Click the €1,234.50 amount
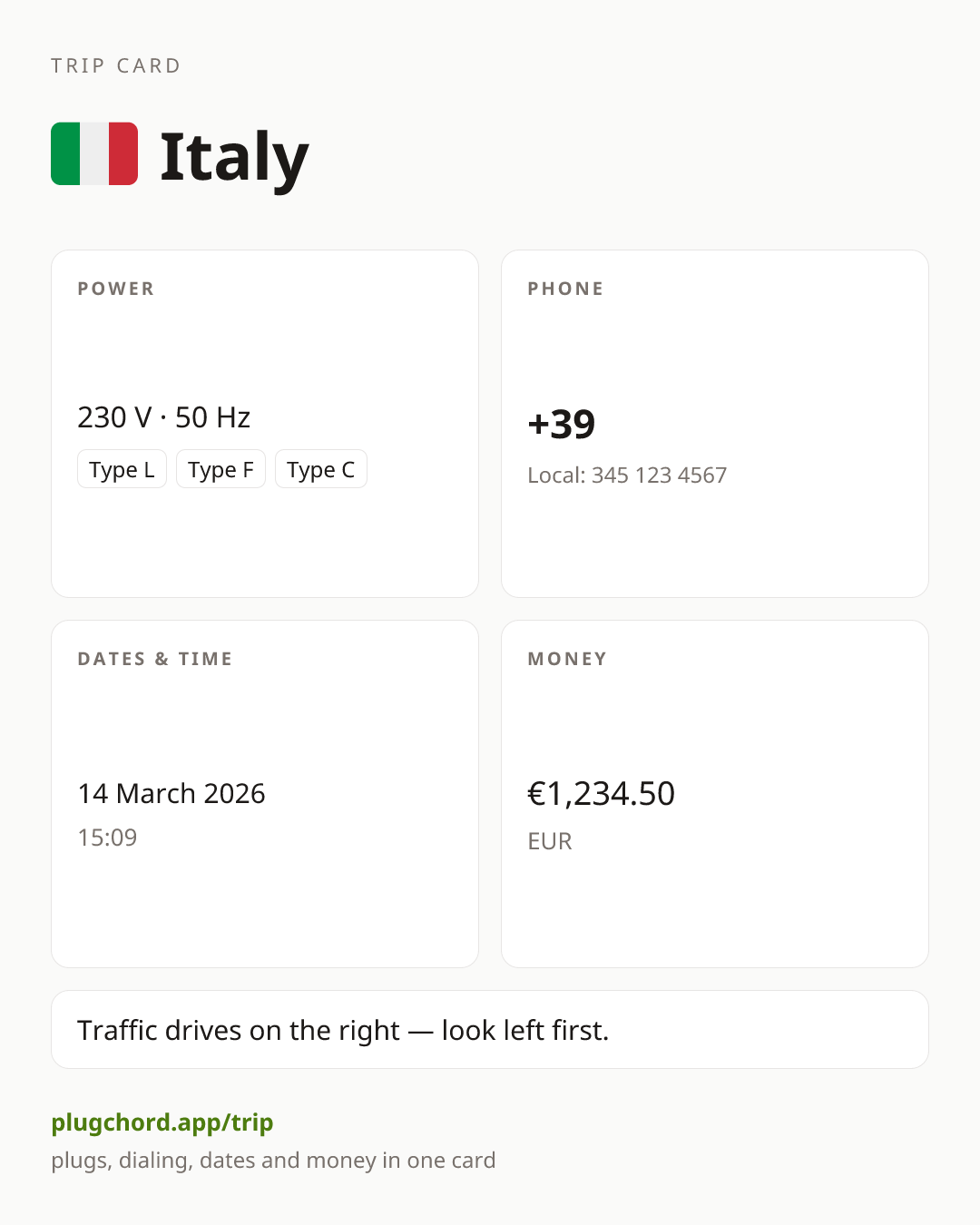Viewport: 980px width, 1225px height. [x=601, y=794]
